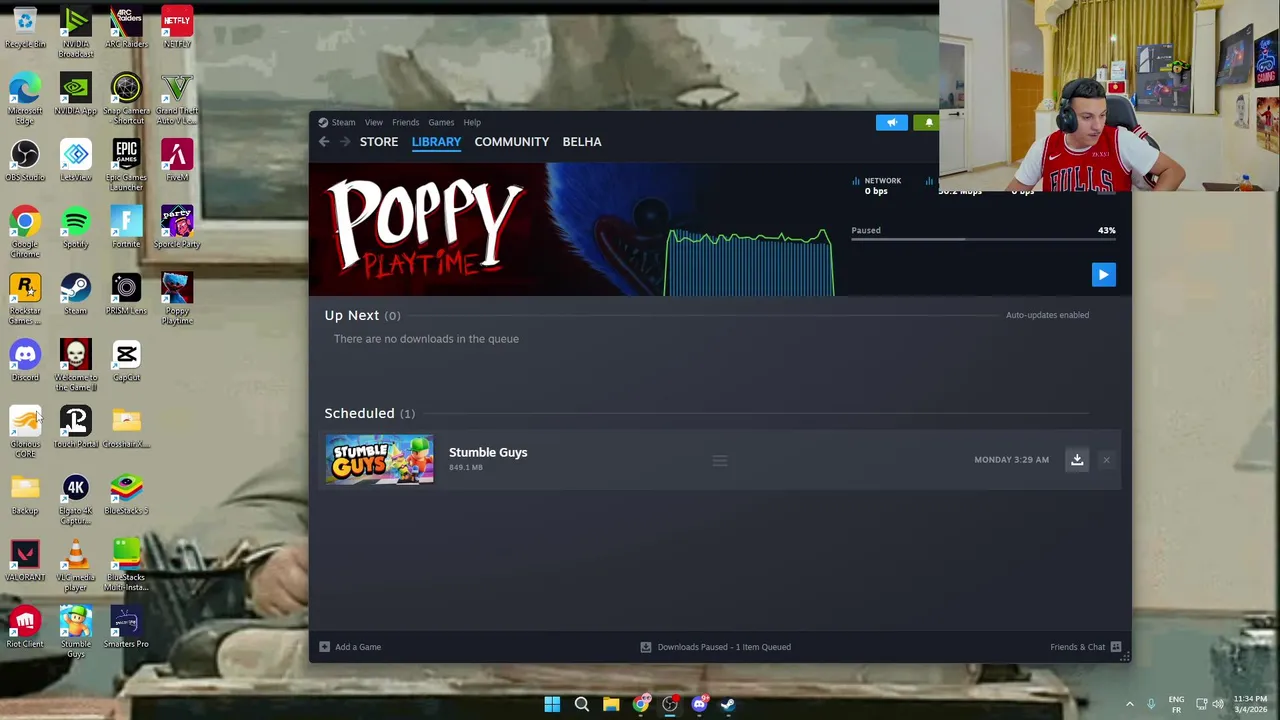Open the Windows Start button

click(x=552, y=704)
